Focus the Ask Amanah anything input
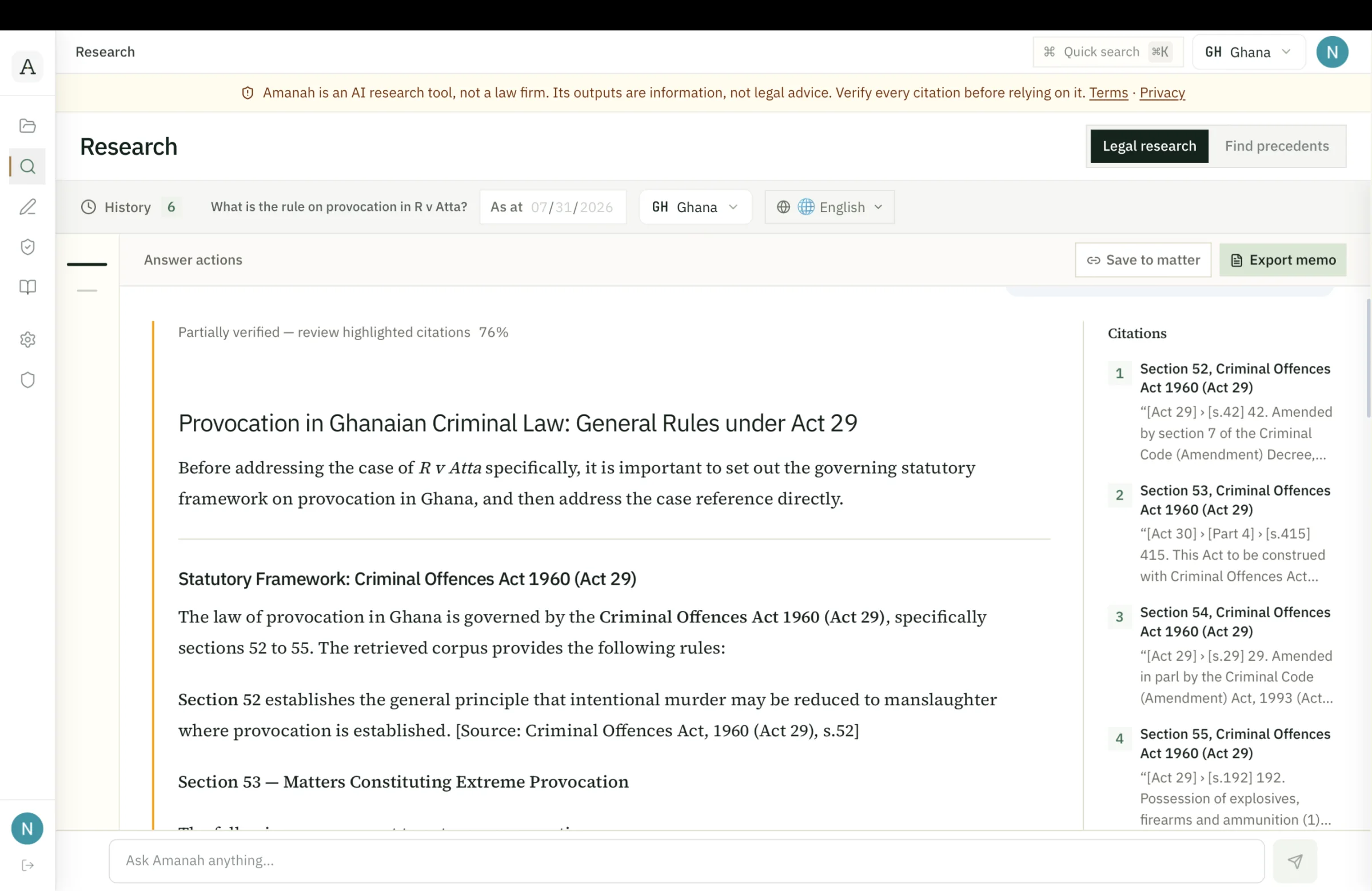Image resolution: width=1372 pixels, height=891 pixels. point(686,861)
